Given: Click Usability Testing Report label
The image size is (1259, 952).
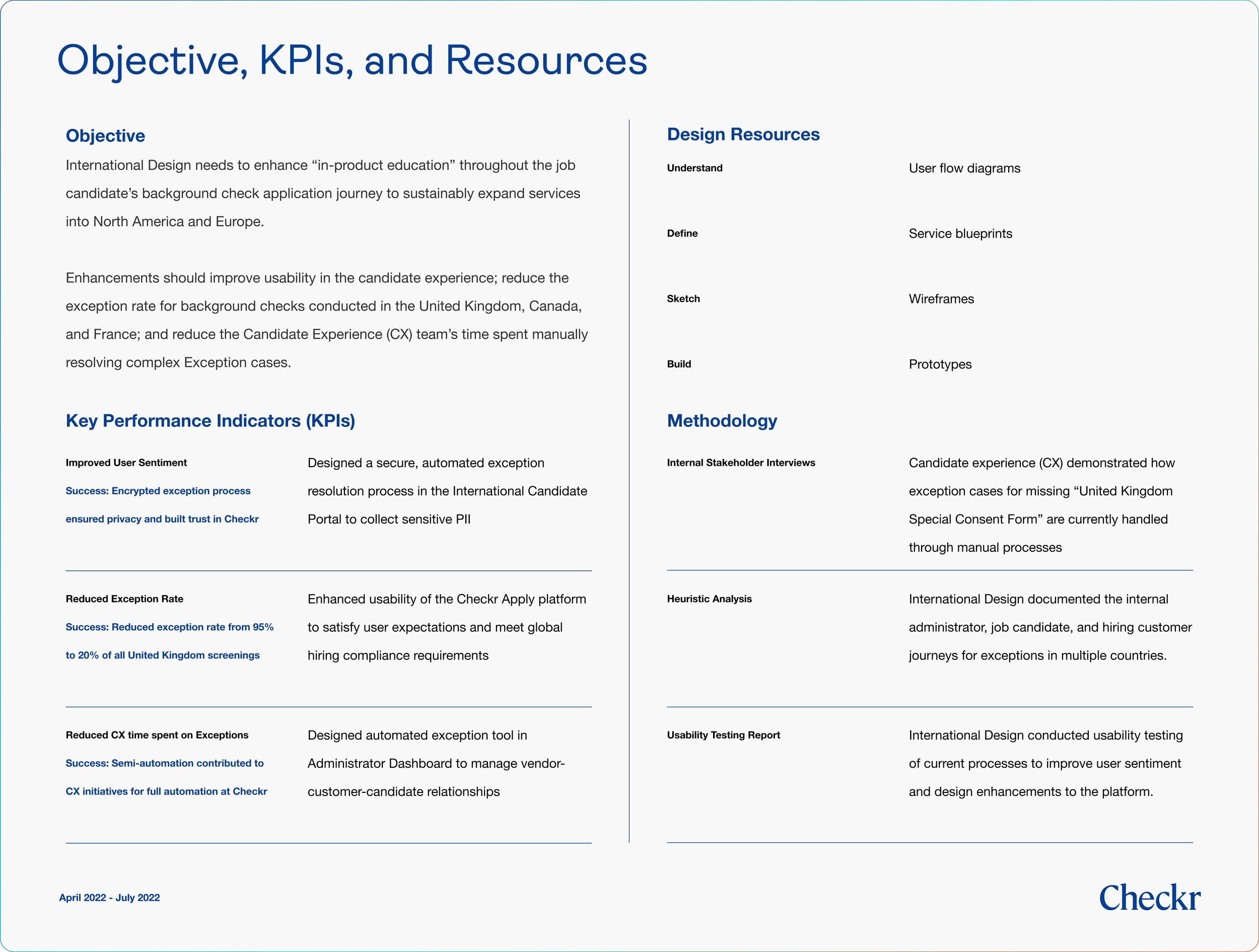Looking at the screenshot, I should 723,735.
